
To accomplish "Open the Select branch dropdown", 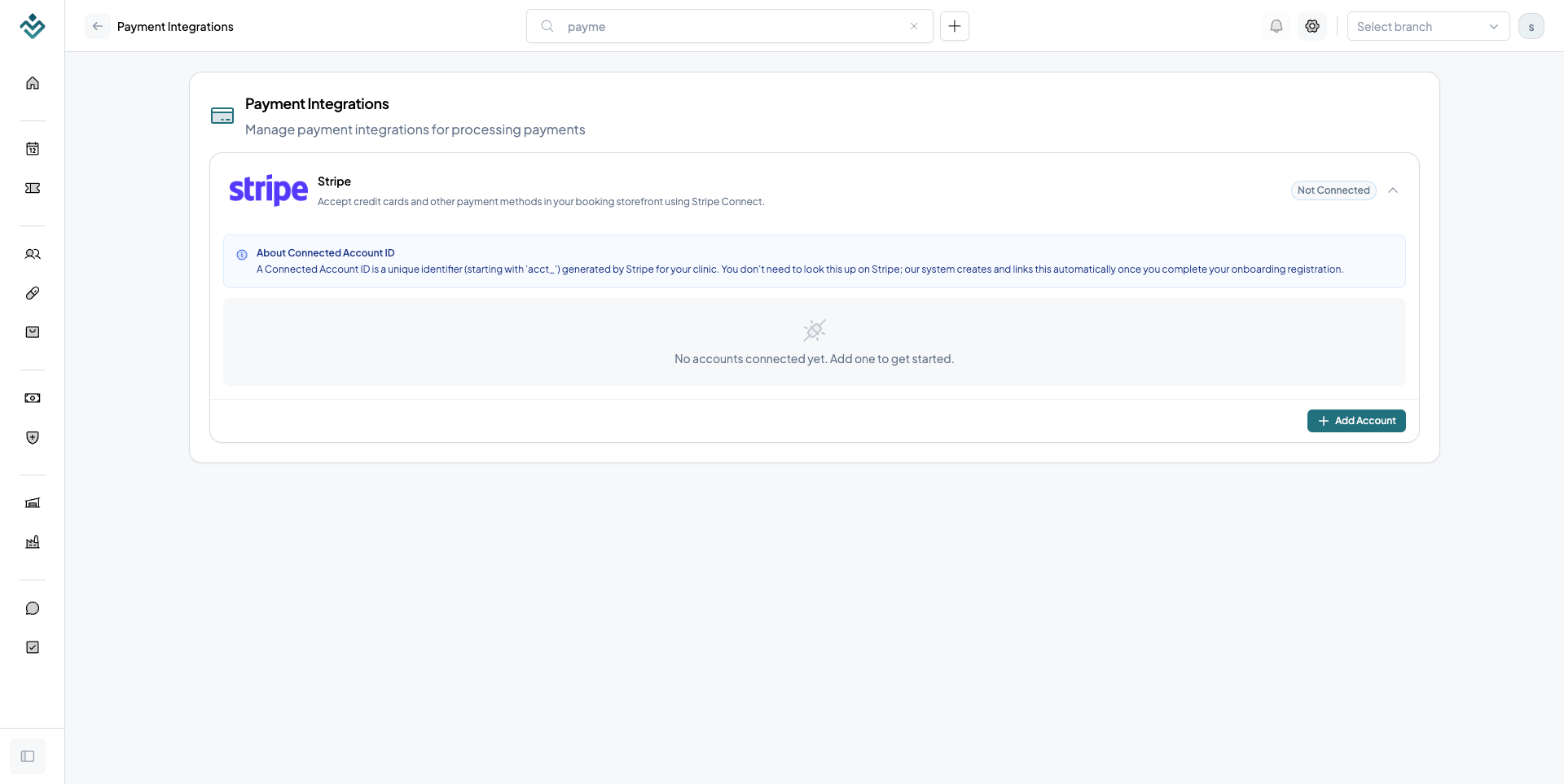I will (1429, 26).
